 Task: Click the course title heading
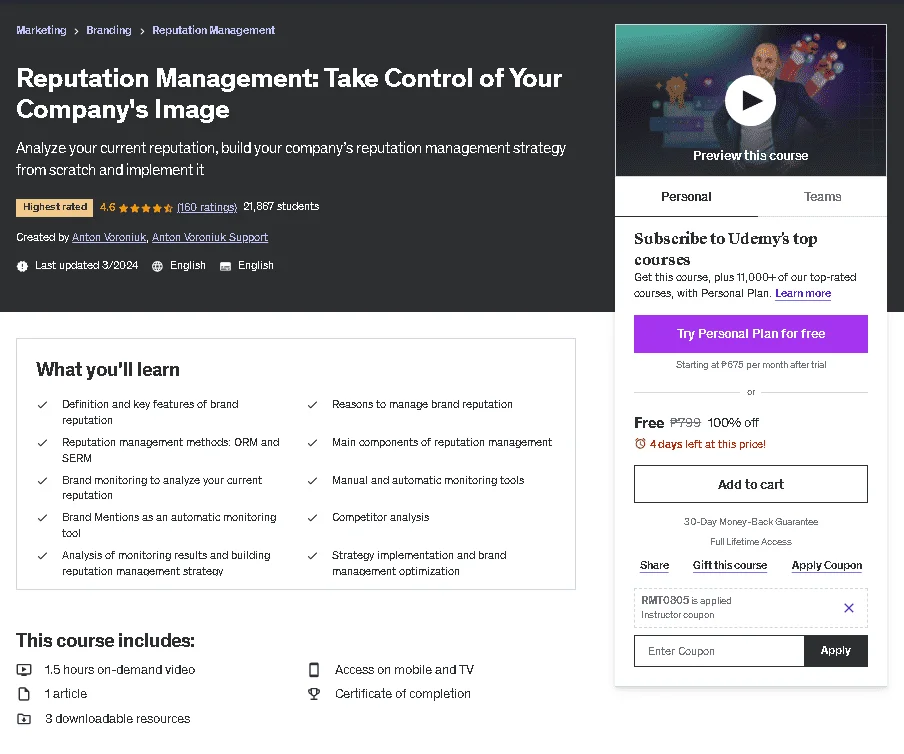[x=289, y=93]
